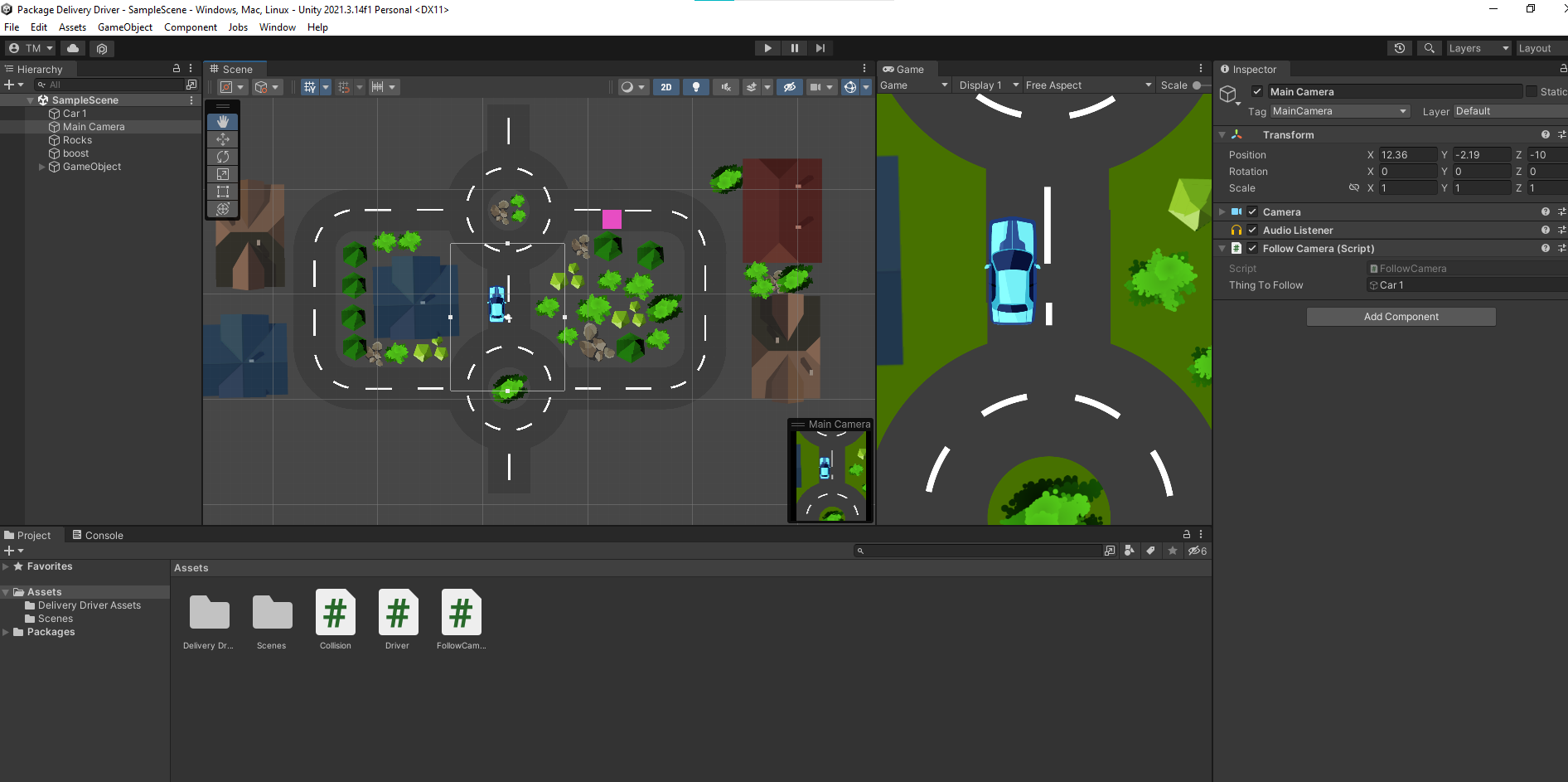Click the Thing To Follow Car 1 field

pos(1467,285)
